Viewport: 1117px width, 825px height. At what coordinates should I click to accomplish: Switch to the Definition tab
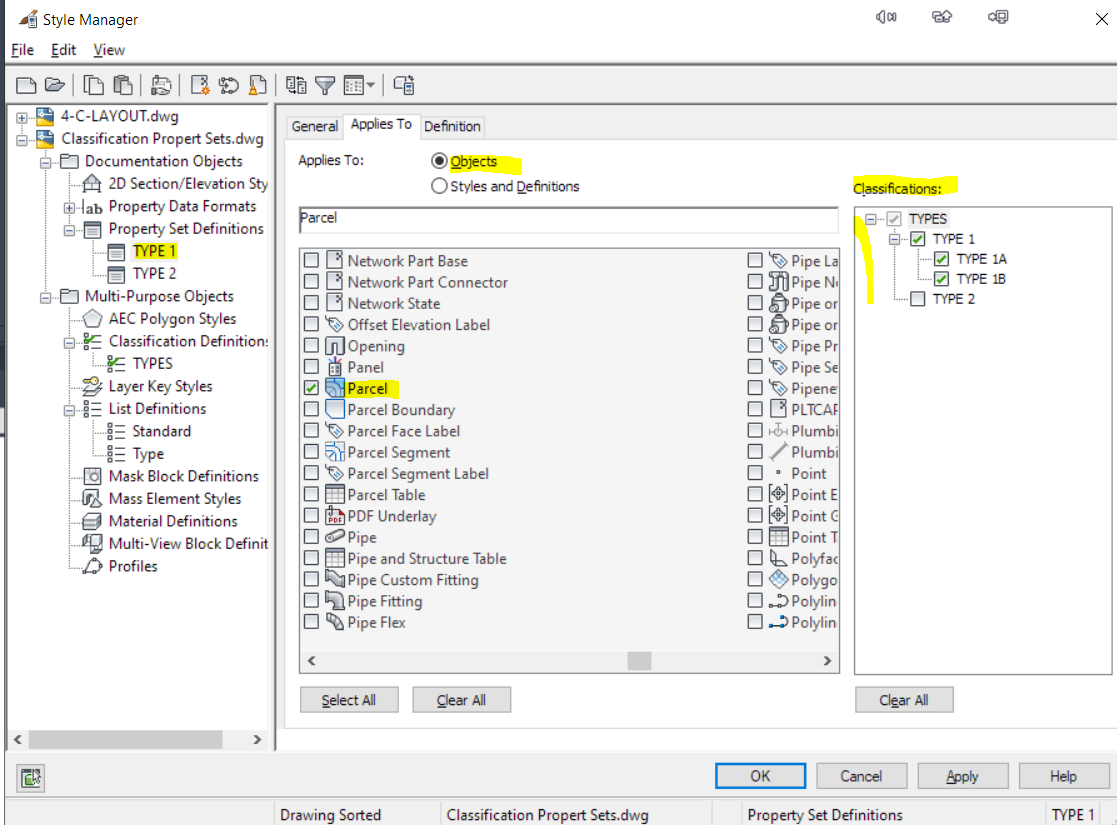452,126
